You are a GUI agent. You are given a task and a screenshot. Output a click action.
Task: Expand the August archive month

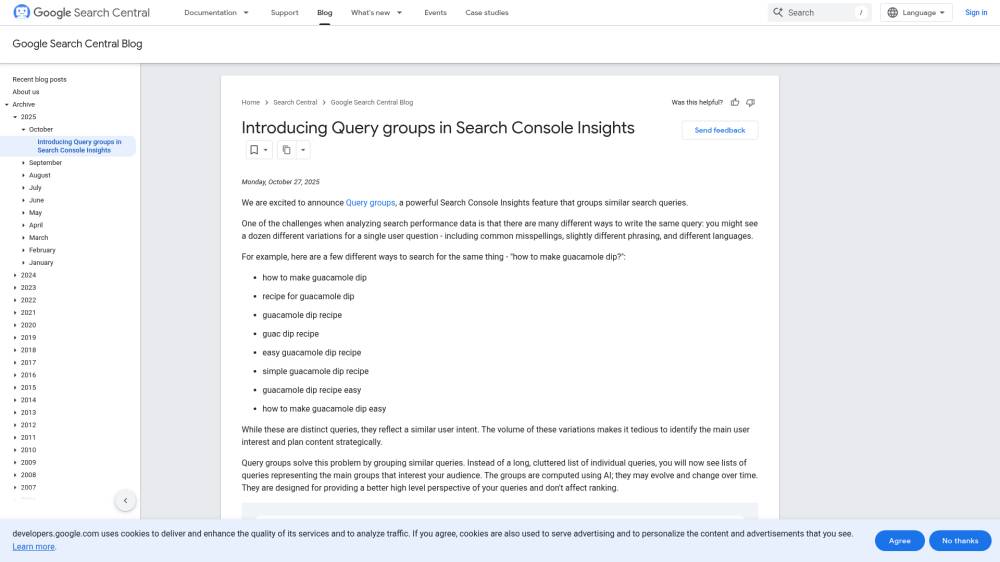tap(24, 175)
